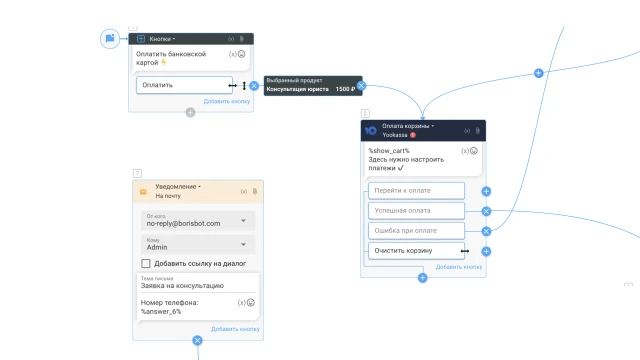The height and width of the screenshot is (360, 640).
Task: Click the Успешная оплата button field
Action: click(416, 211)
